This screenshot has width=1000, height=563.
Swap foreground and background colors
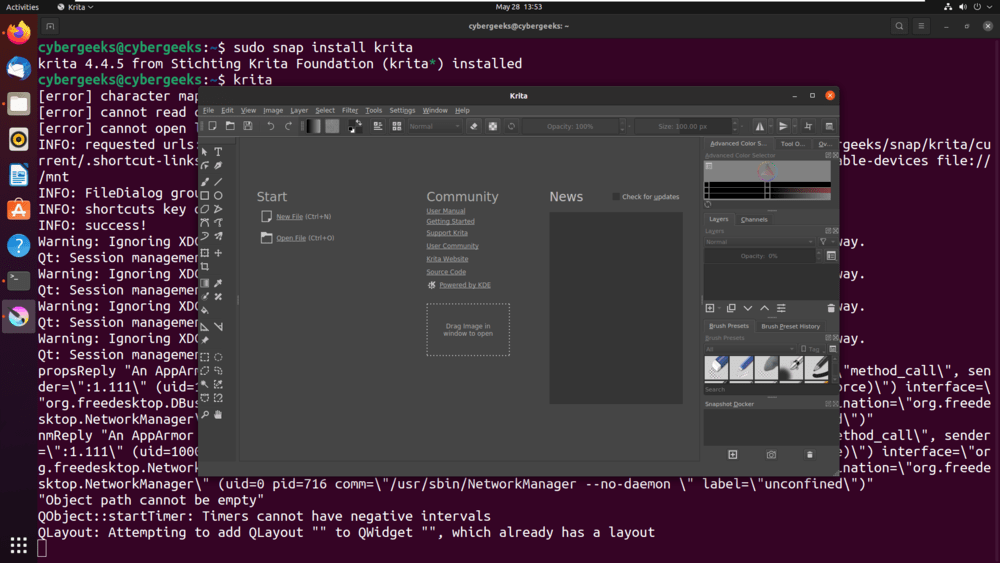coord(359,122)
